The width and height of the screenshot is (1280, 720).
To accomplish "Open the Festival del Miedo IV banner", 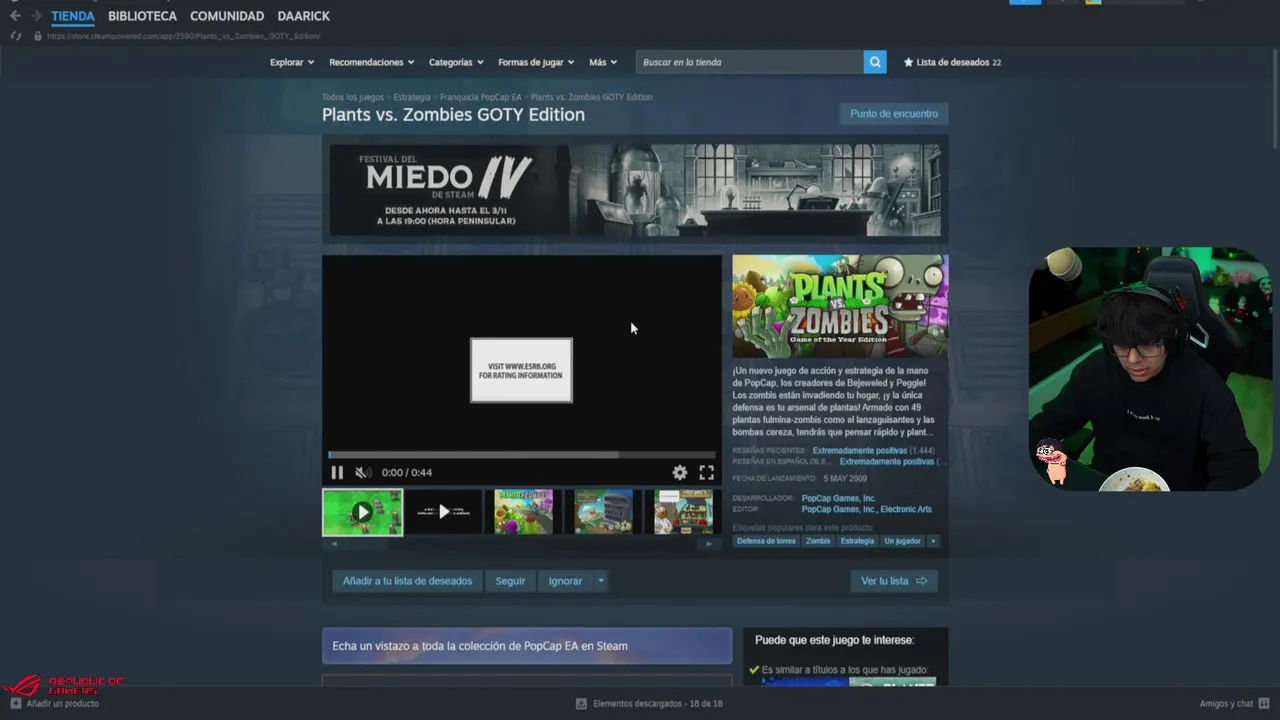I will click(x=635, y=190).
